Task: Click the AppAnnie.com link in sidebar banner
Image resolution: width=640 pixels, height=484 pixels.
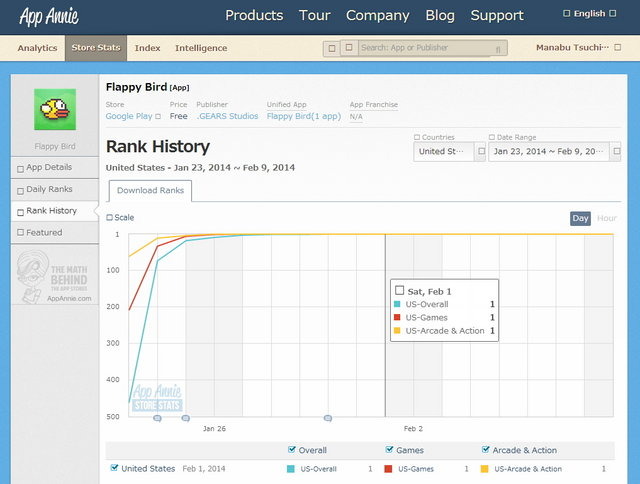Action: point(69,298)
